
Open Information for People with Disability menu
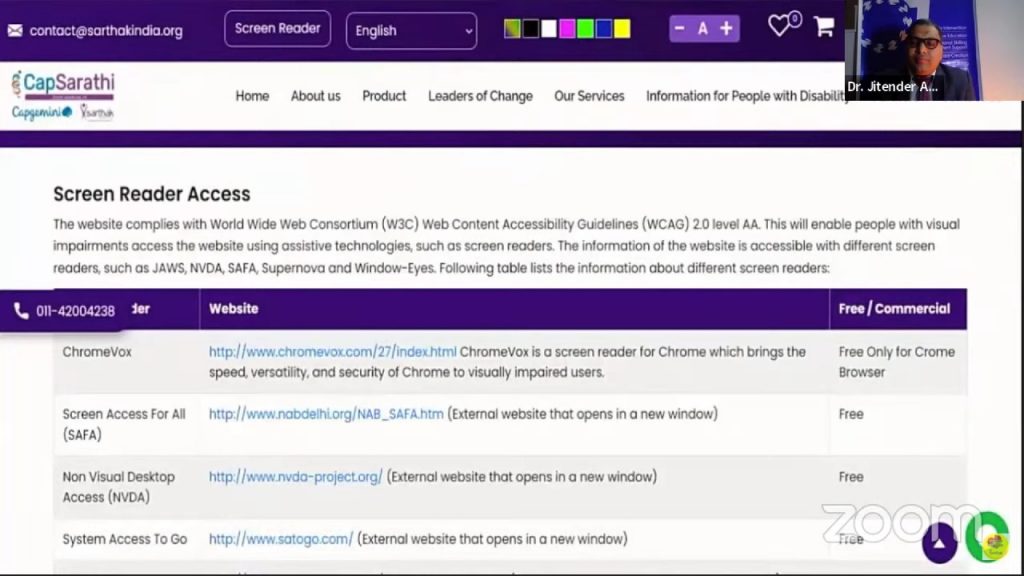[745, 96]
